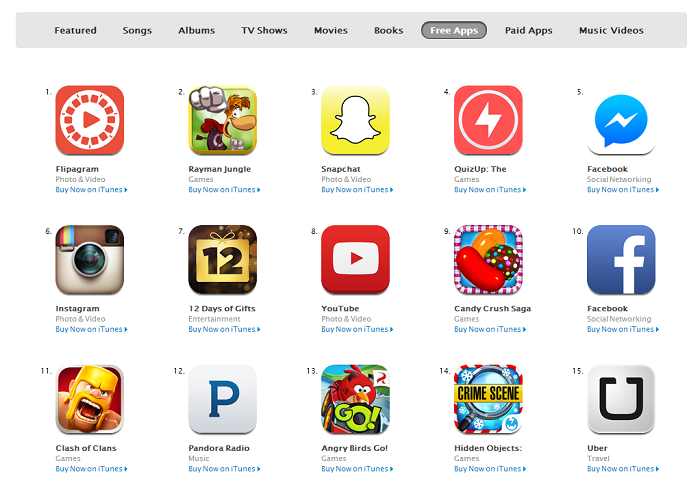Switch to the Paid Apps tab

(x=529, y=30)
